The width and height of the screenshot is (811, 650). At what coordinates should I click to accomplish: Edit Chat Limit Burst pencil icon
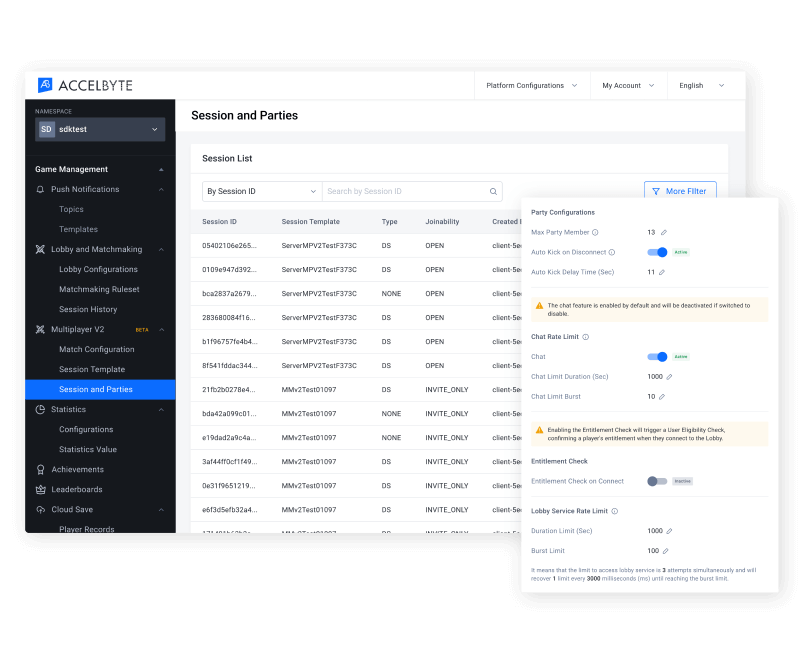(x=662, y=397)
